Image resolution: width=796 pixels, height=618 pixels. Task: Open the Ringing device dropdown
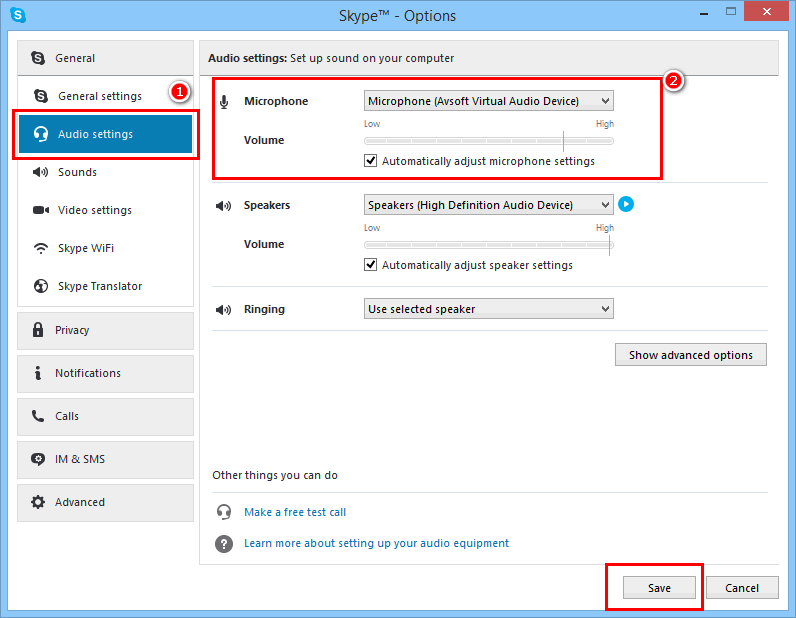click(488, 309)
